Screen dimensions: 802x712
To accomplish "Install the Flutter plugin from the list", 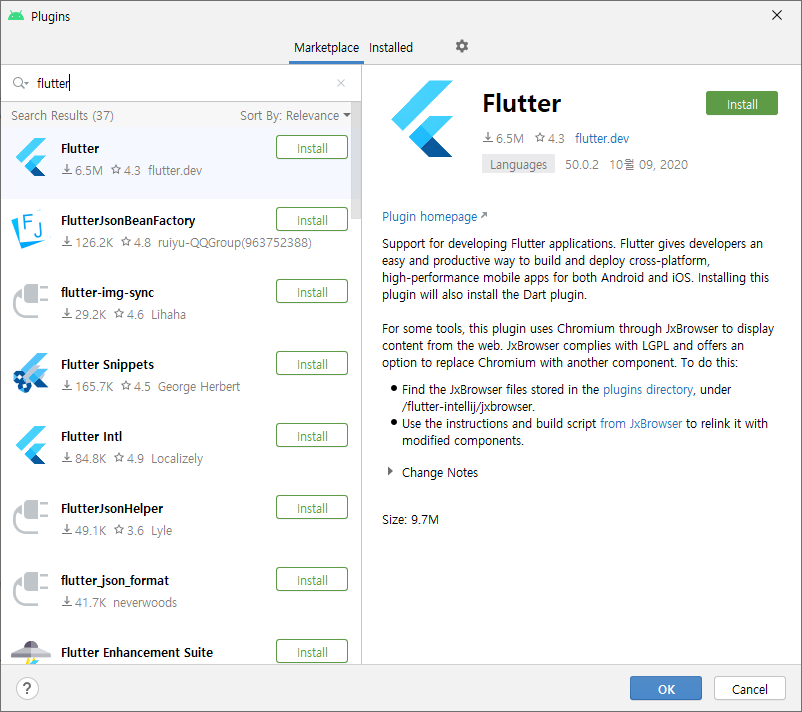I will 312,148.
